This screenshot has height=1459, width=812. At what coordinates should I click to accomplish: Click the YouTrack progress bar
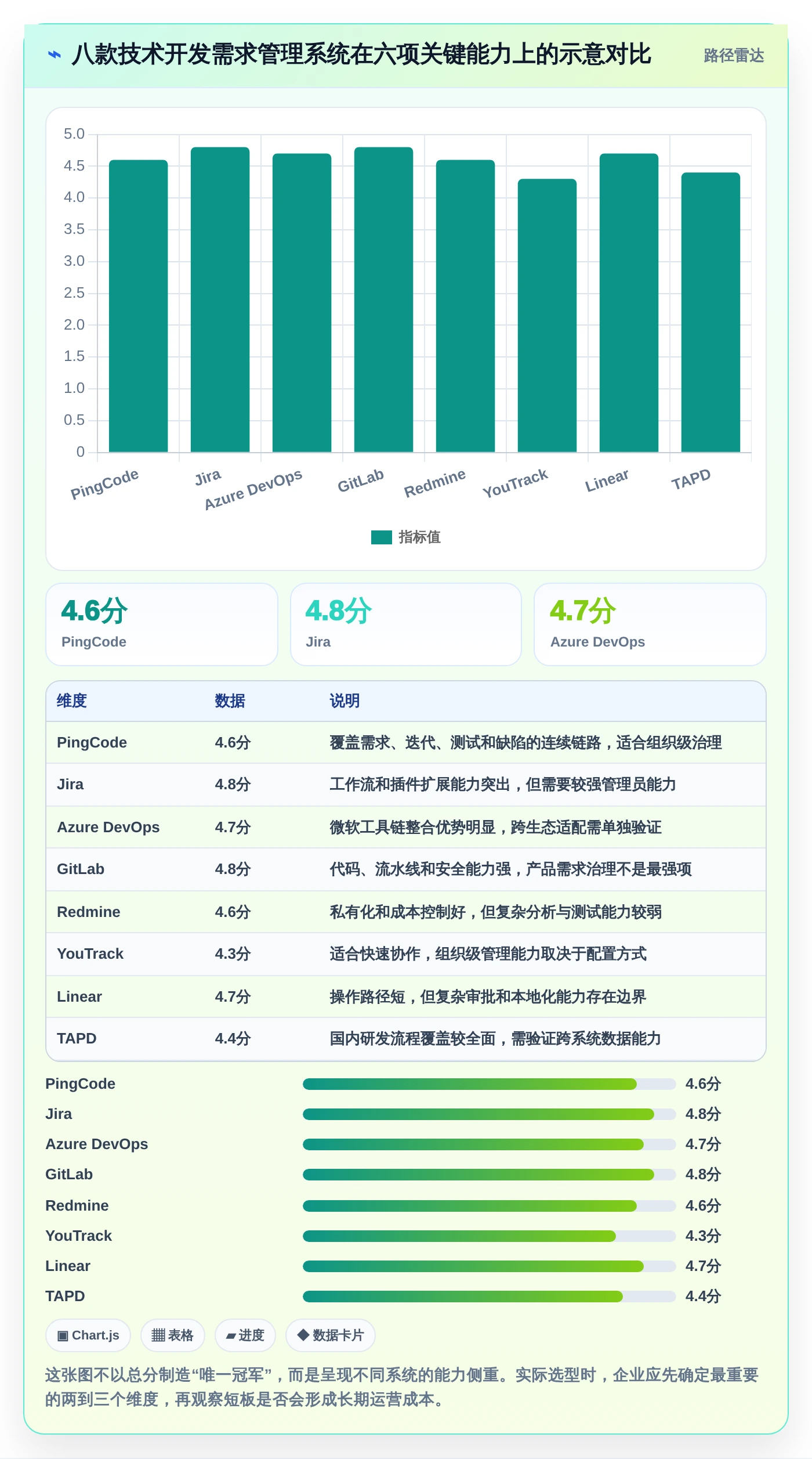[490, 1236]
